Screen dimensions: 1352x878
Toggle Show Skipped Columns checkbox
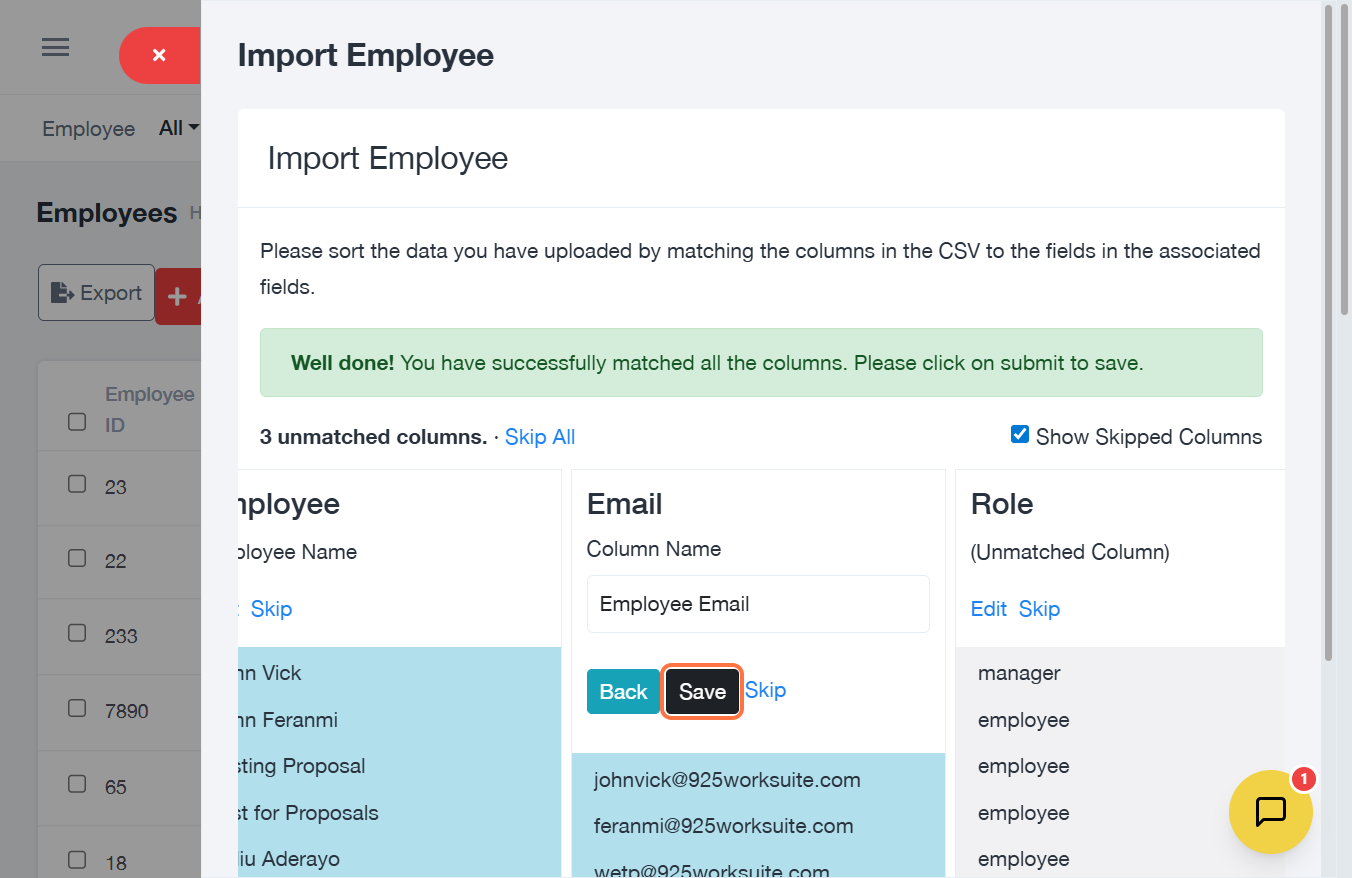pos(1020,435)
